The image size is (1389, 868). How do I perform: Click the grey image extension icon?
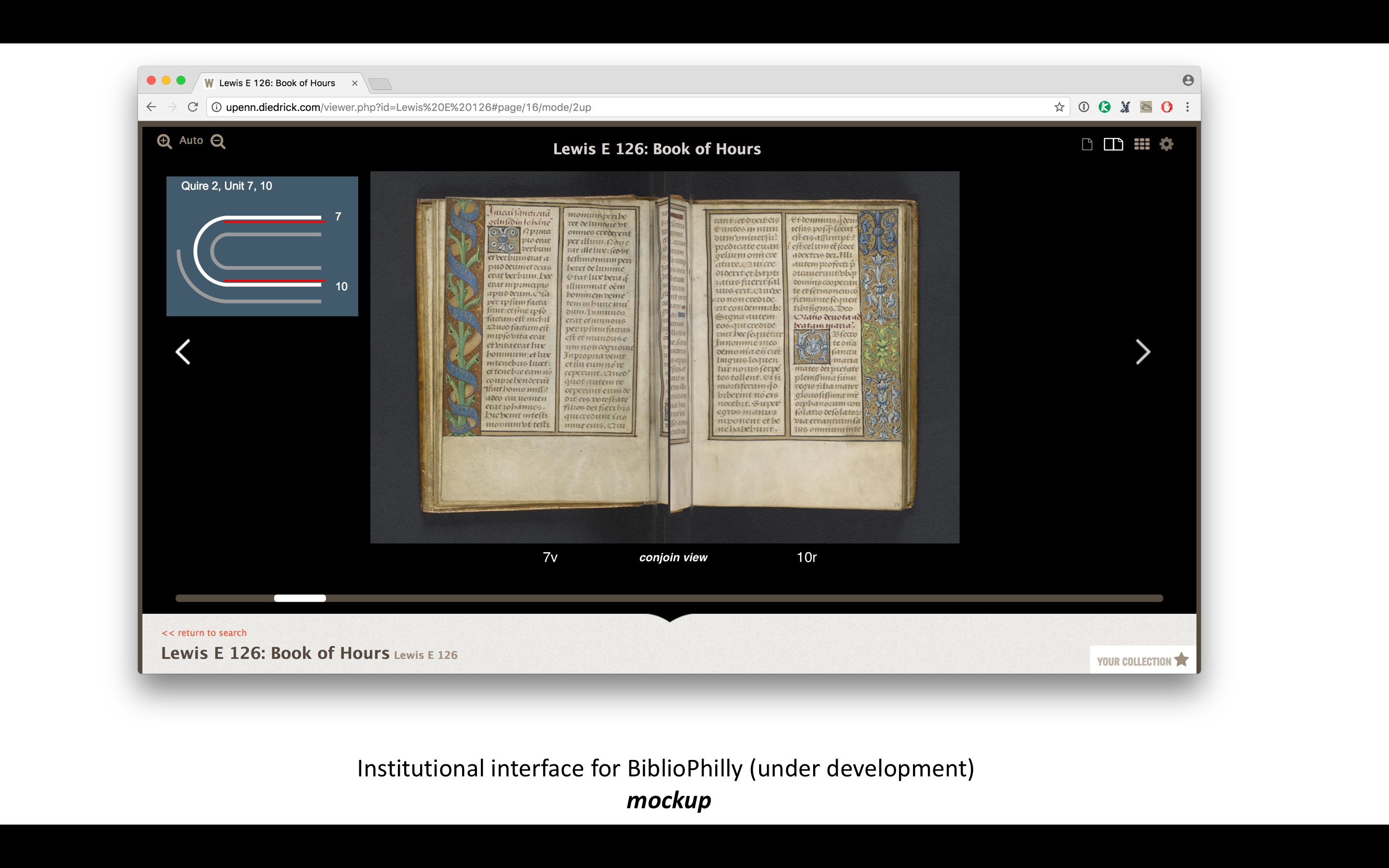tap(1145, 107)
